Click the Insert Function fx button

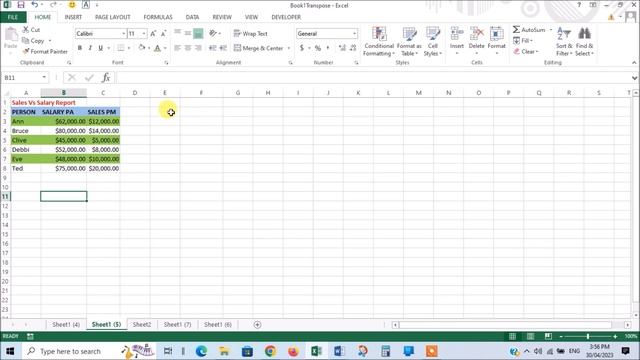tap(106, 77)
